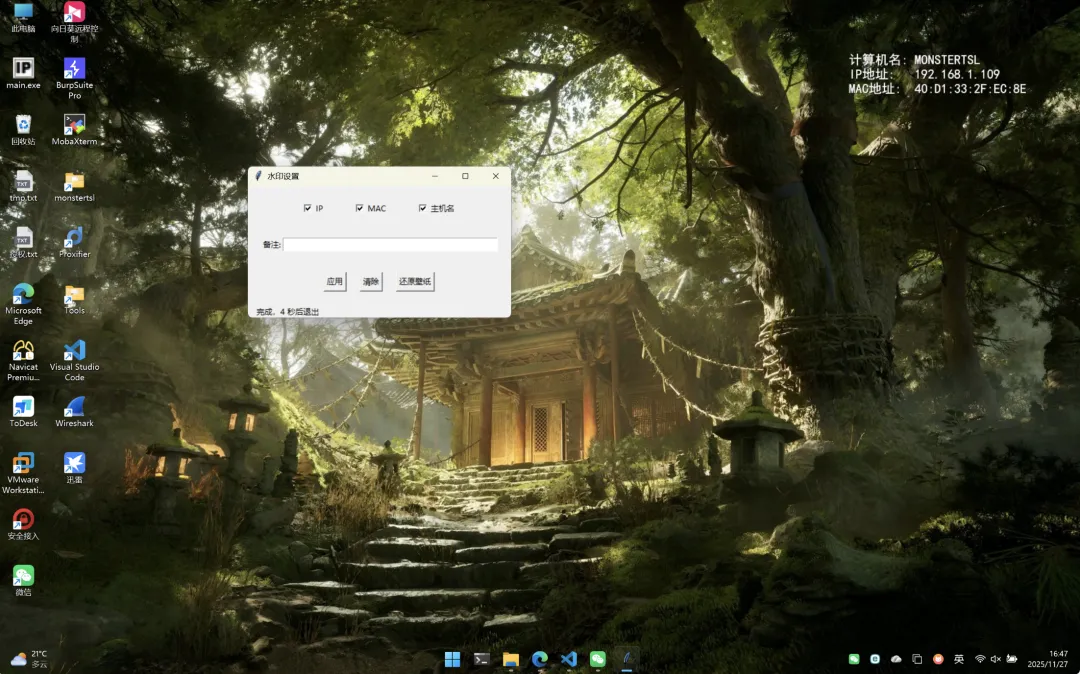Click the cloud tray icon

click(x=896, y=659)
